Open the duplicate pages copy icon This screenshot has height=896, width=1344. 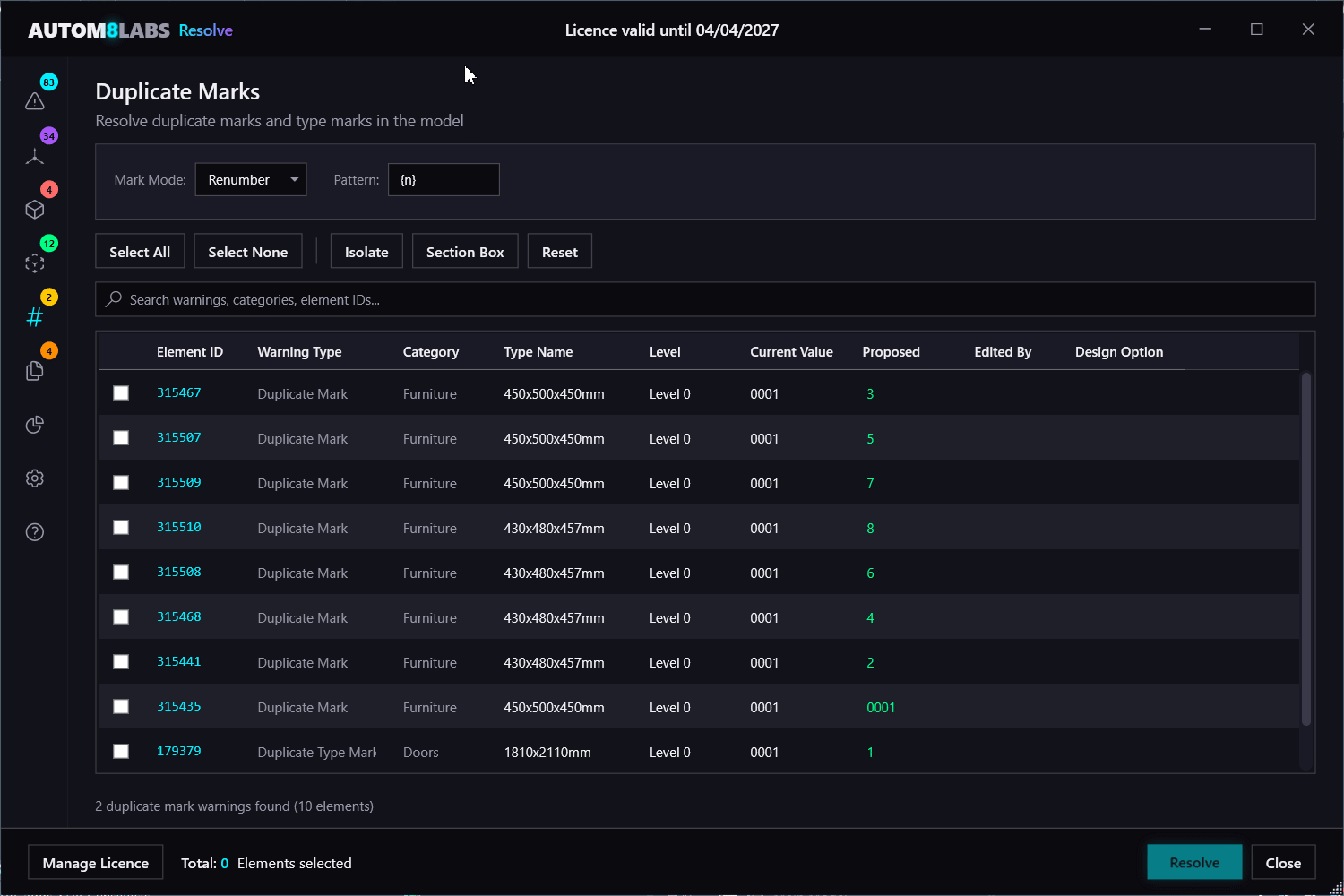(35, 371)
